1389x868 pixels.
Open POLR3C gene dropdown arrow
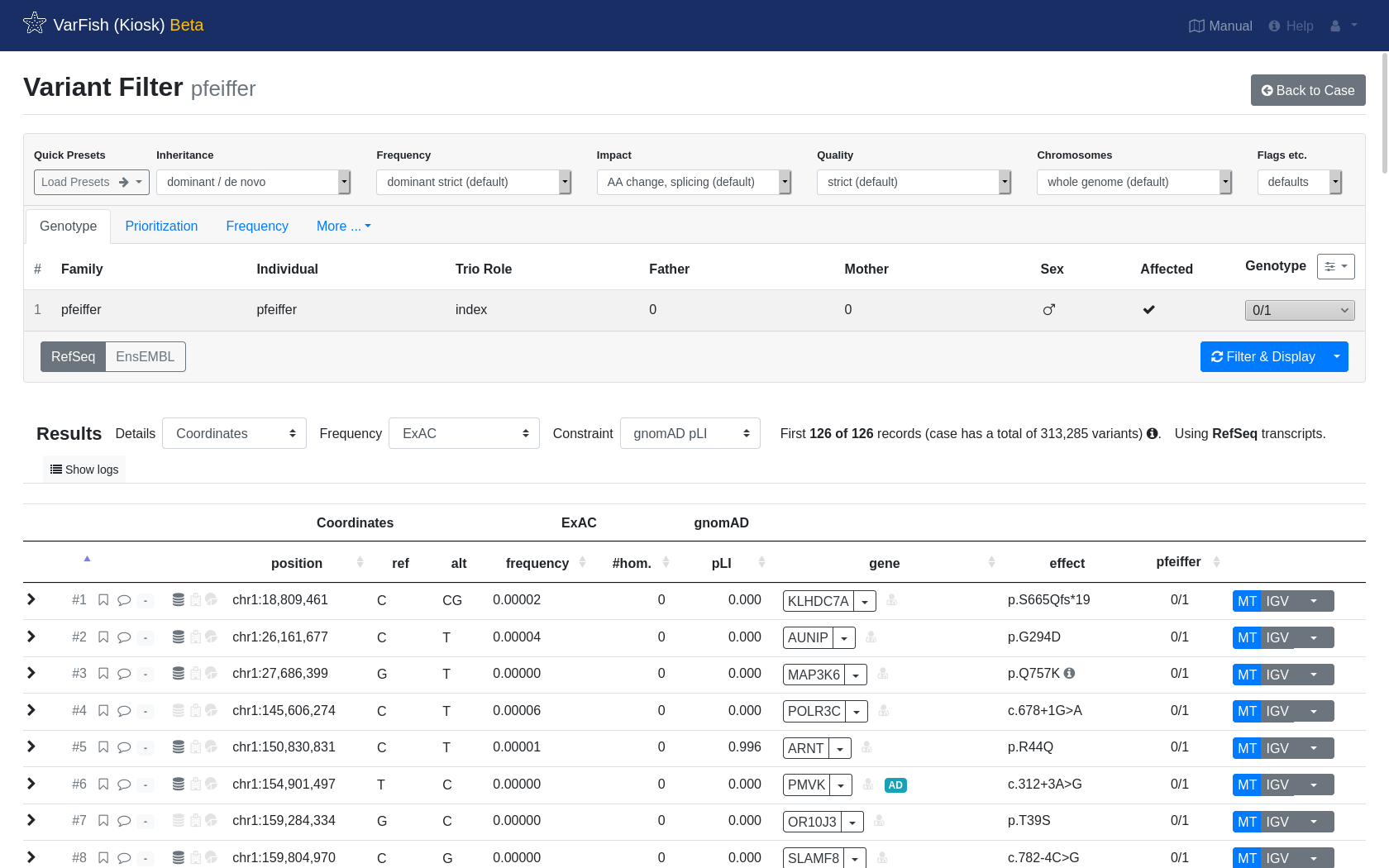point(857,712)
